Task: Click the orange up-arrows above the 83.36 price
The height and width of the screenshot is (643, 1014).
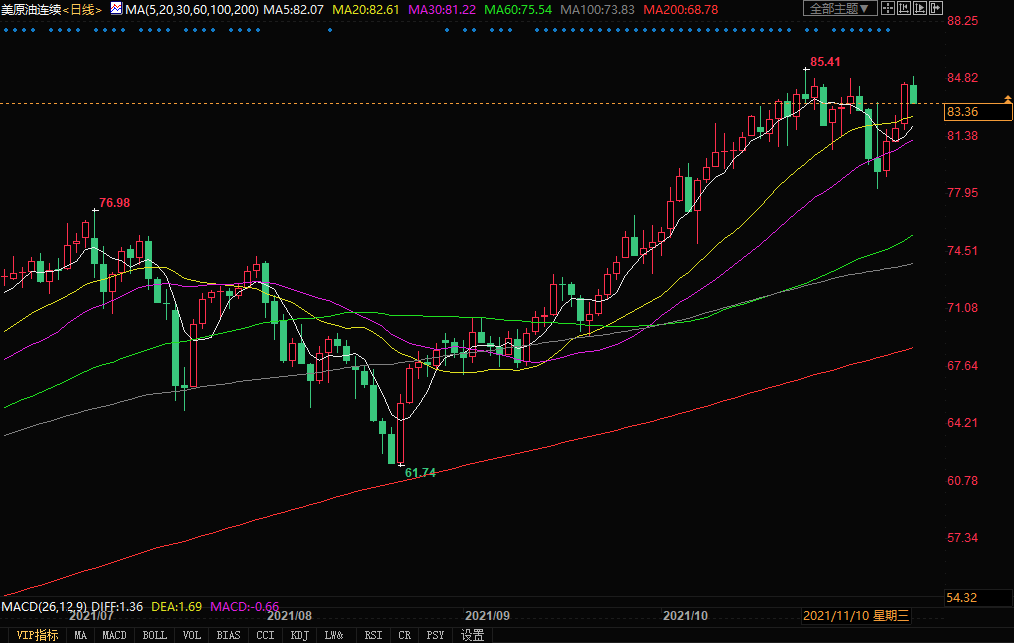Action: point(1006,98)
